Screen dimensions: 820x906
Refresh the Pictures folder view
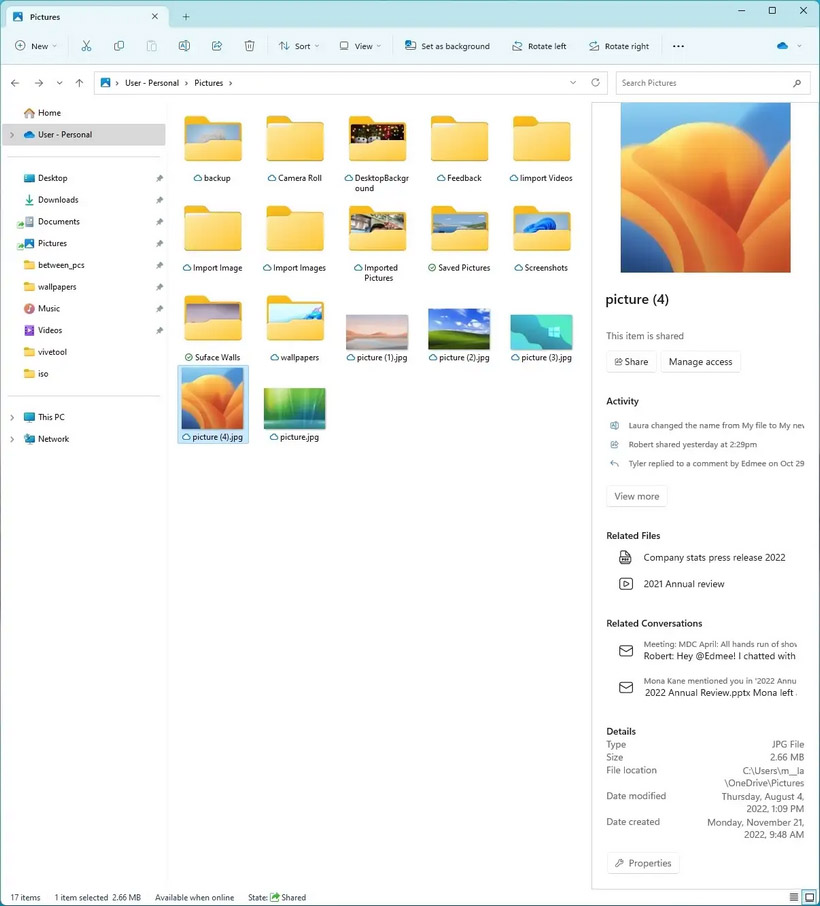click(x=595, y=83)
